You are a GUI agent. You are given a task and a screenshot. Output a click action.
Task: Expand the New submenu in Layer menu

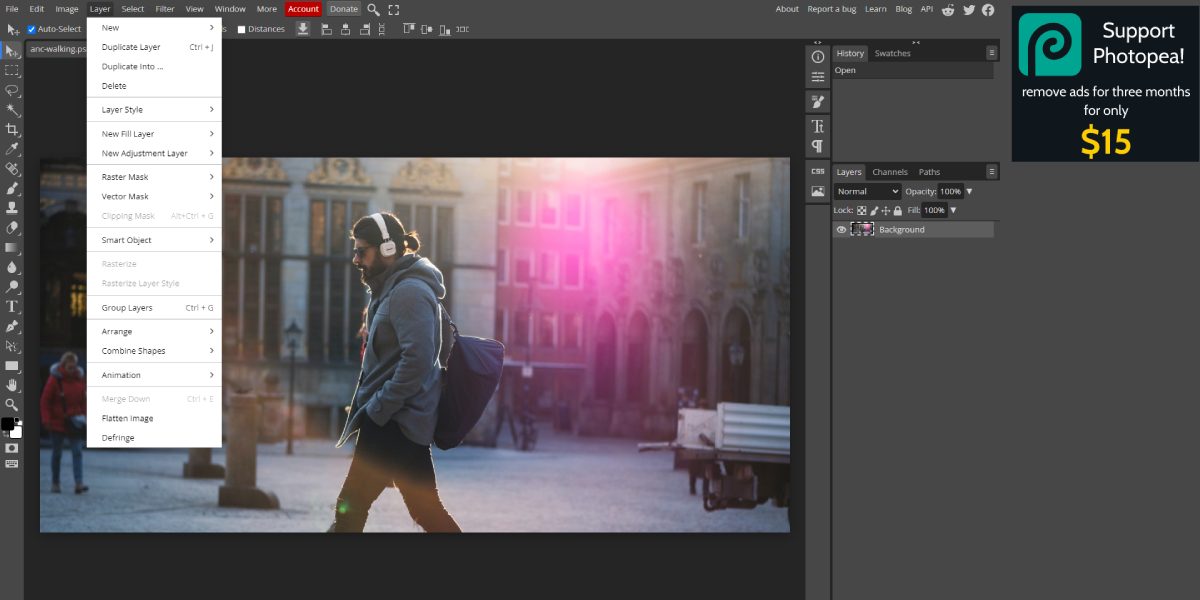108,27
